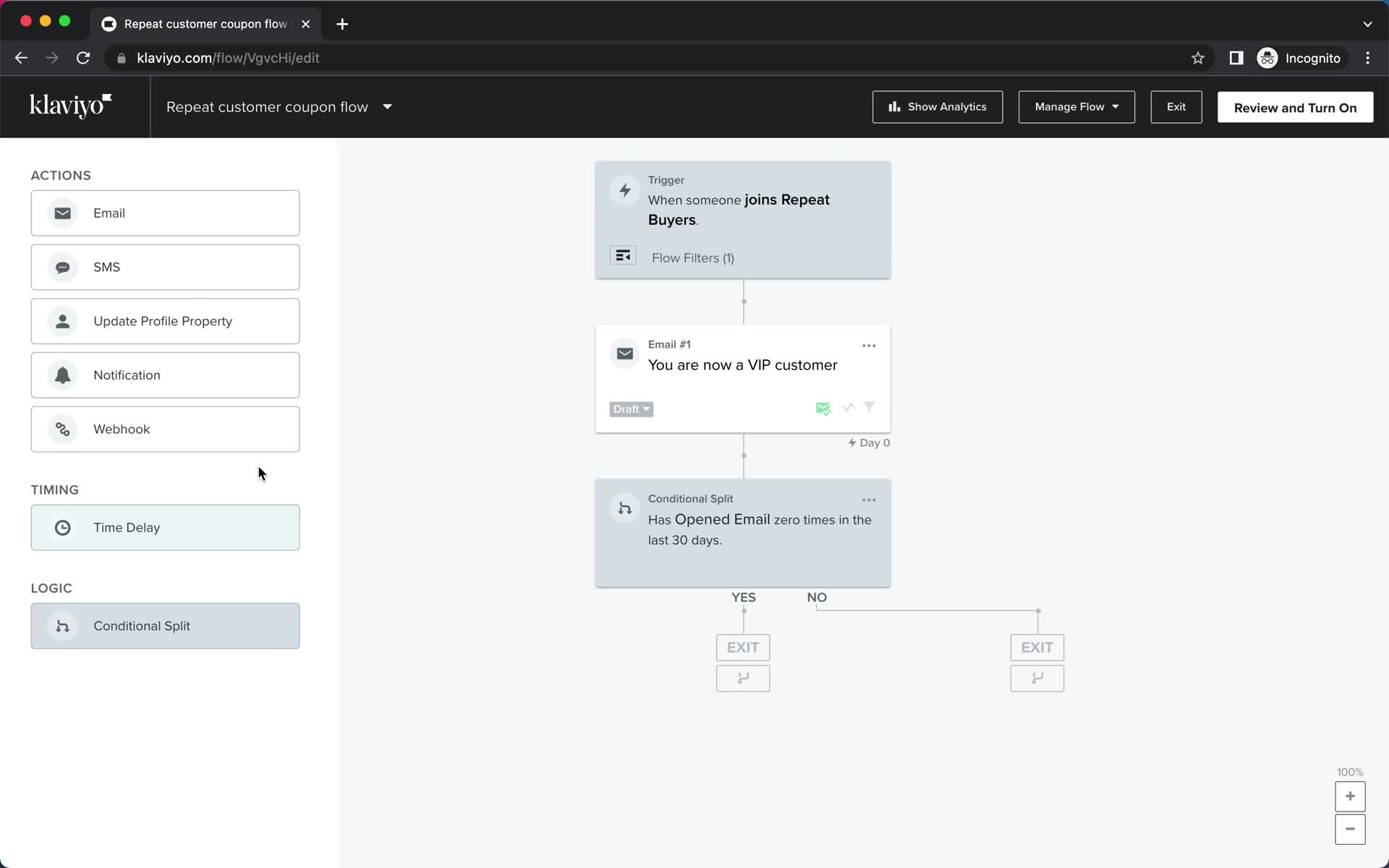Select the SMS action icon
Viewport: 1389px width, 868px height.
62,267
